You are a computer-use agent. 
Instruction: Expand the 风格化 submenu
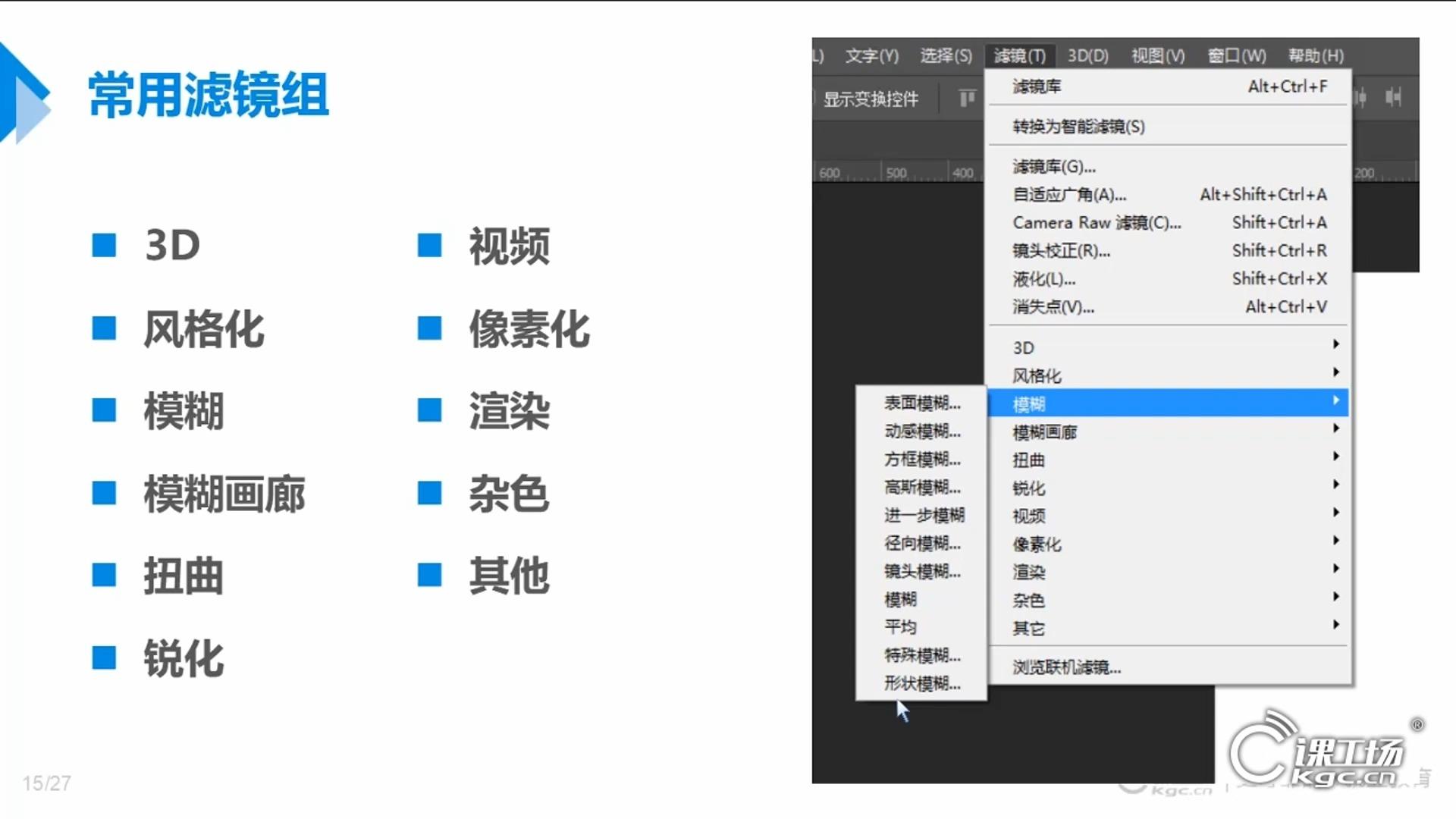pyautogui.click(x=1169, y=375)
